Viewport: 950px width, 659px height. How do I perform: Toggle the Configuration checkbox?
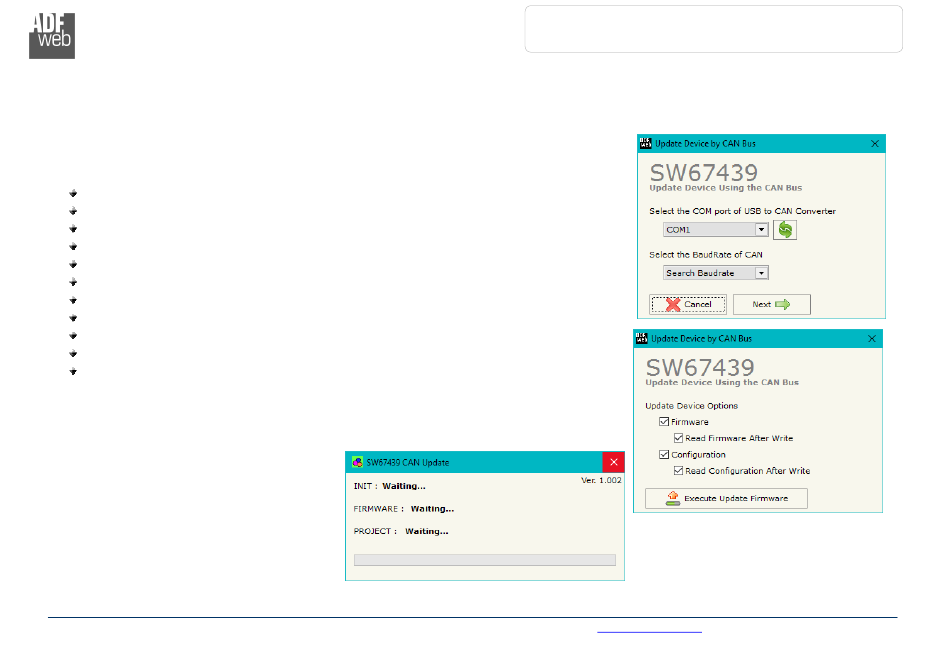coord(664,454)
